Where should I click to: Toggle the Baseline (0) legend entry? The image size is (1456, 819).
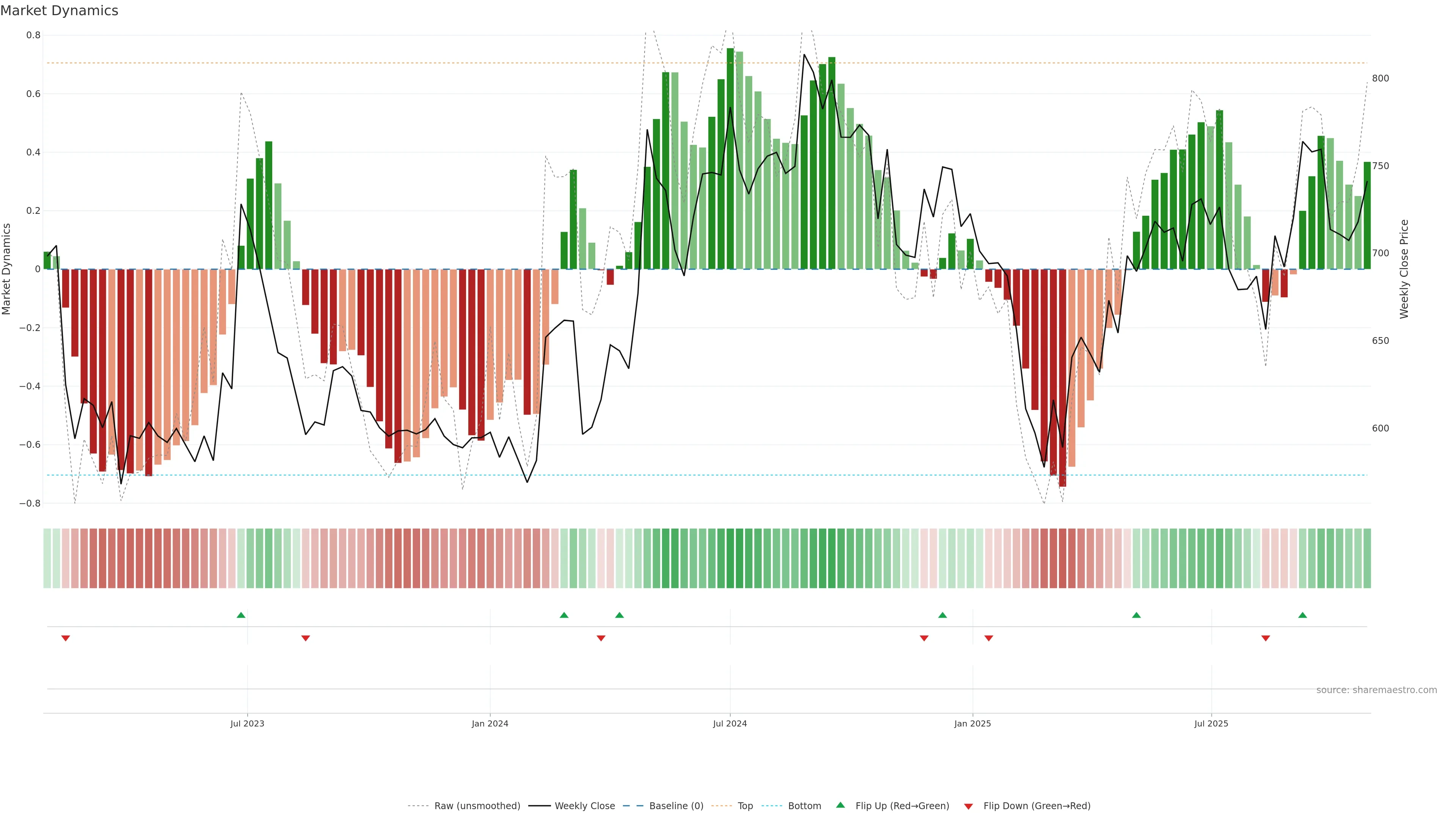click(x=676, y=806)
